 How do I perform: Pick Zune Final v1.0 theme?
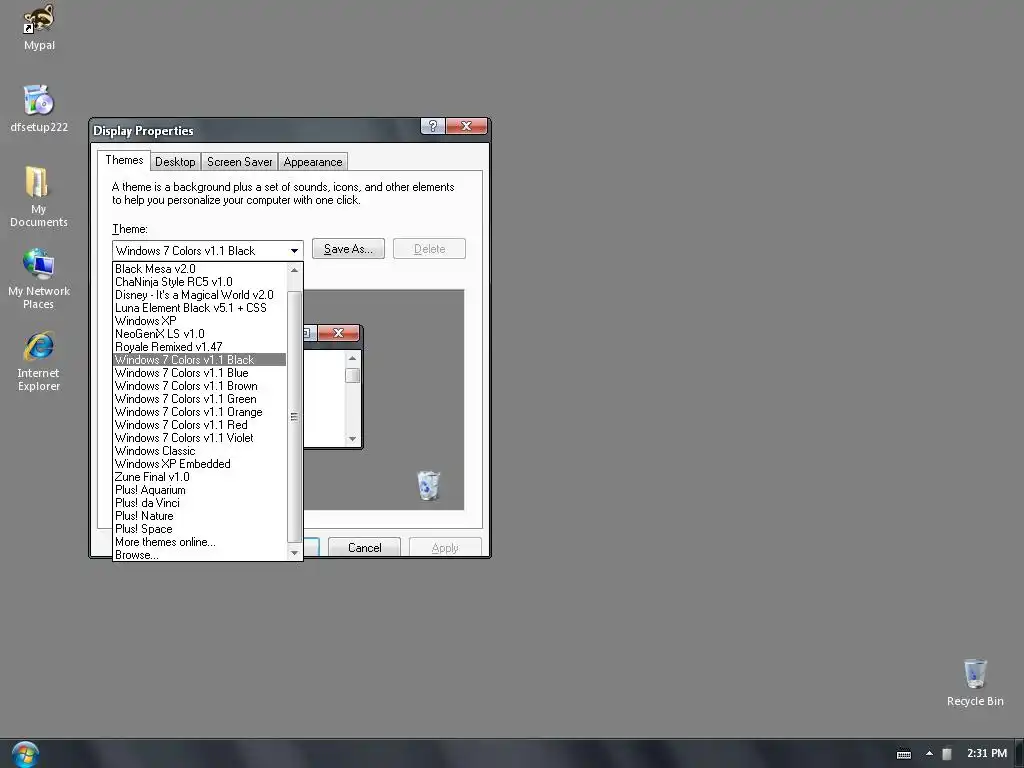199,477
